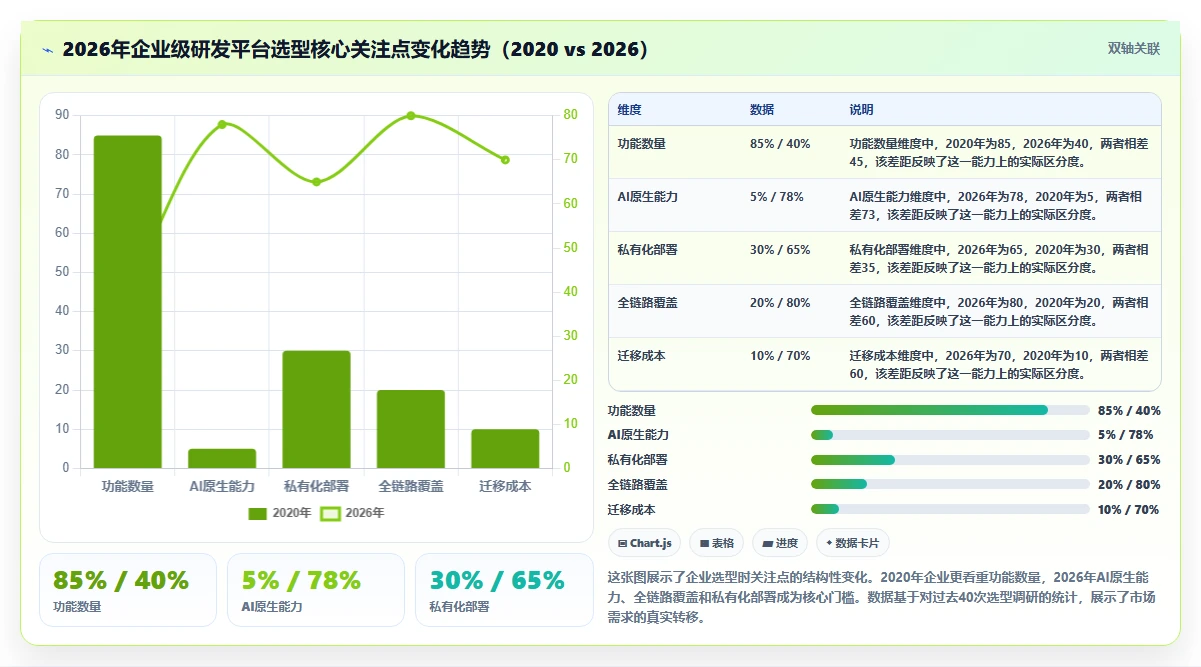Click the 全链路覆盖 table row name
1201x667 pixels.
click(x=647, y=303)
